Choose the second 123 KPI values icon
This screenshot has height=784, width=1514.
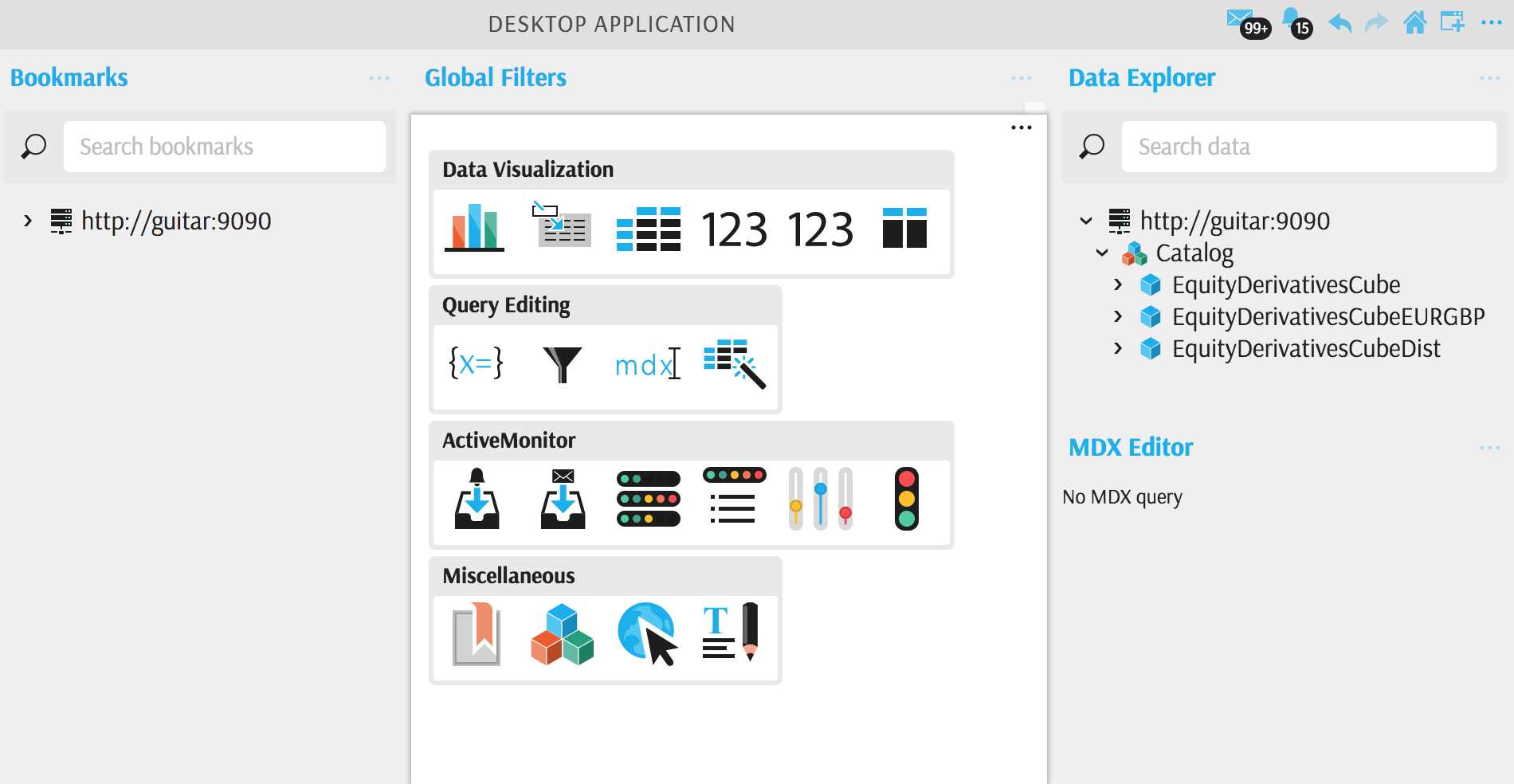821,229
